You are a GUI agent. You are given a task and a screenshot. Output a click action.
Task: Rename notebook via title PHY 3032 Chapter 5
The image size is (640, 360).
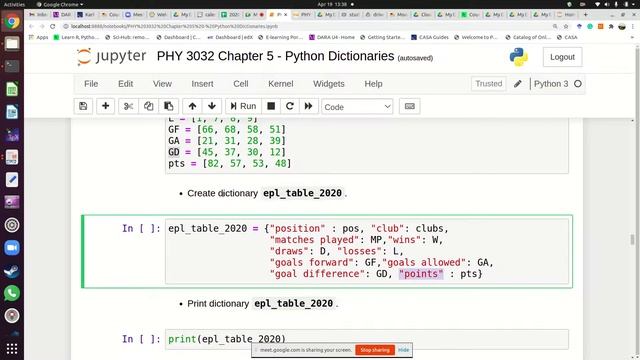[276, 56]
